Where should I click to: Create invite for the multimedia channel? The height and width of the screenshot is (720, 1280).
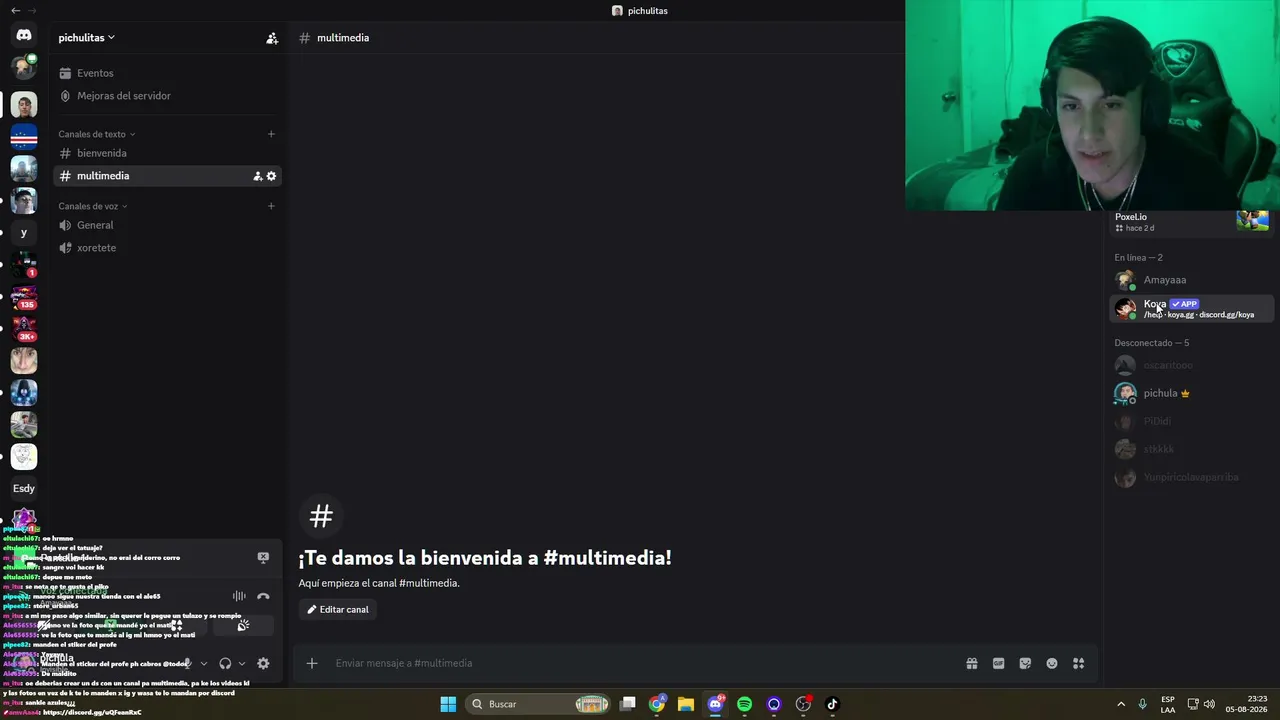point(257,176)
